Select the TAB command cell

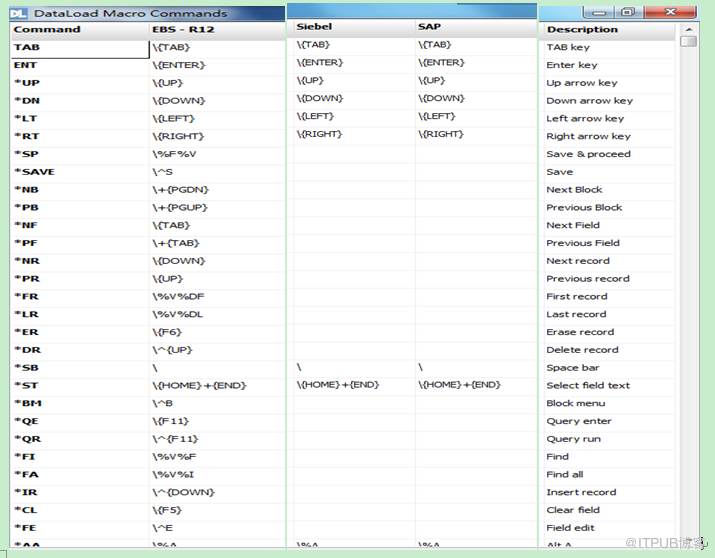(80, 48)
